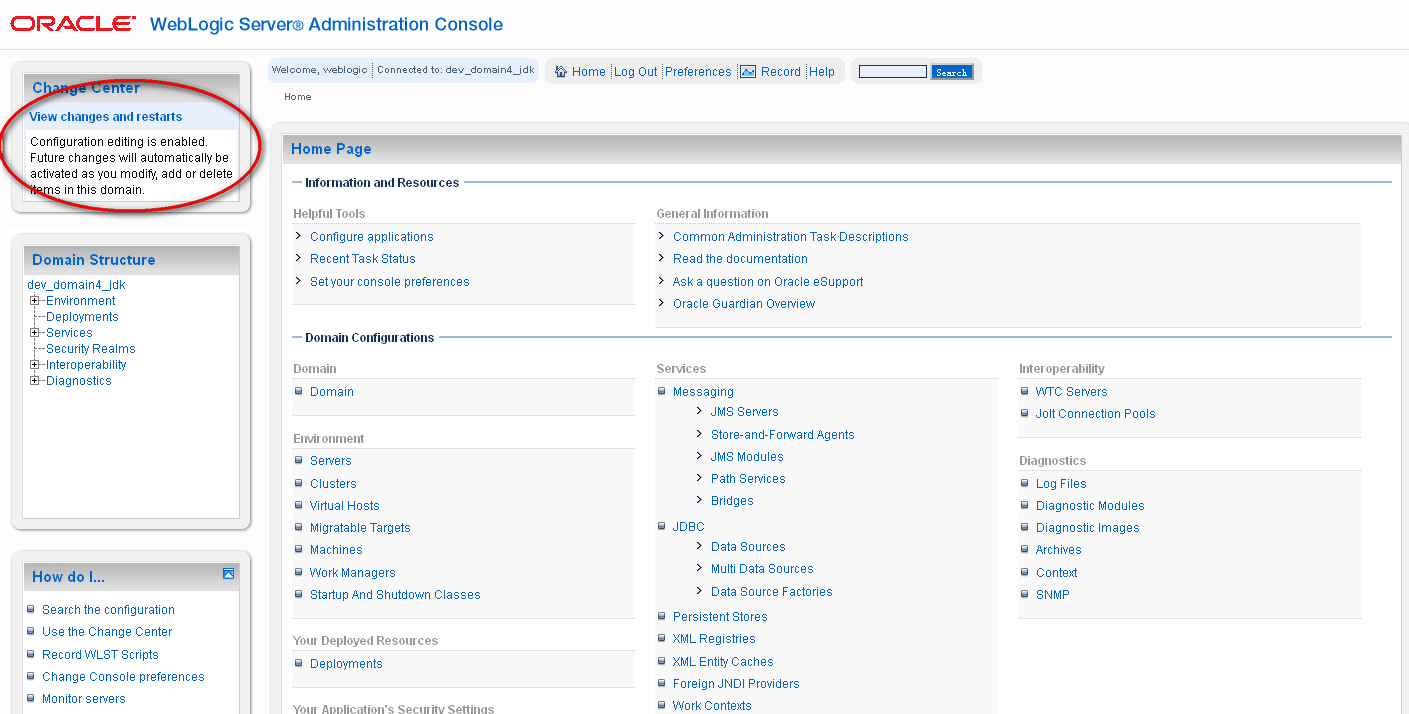
Task: Open Diagnostic Modules link
Action: point(1090,506)
